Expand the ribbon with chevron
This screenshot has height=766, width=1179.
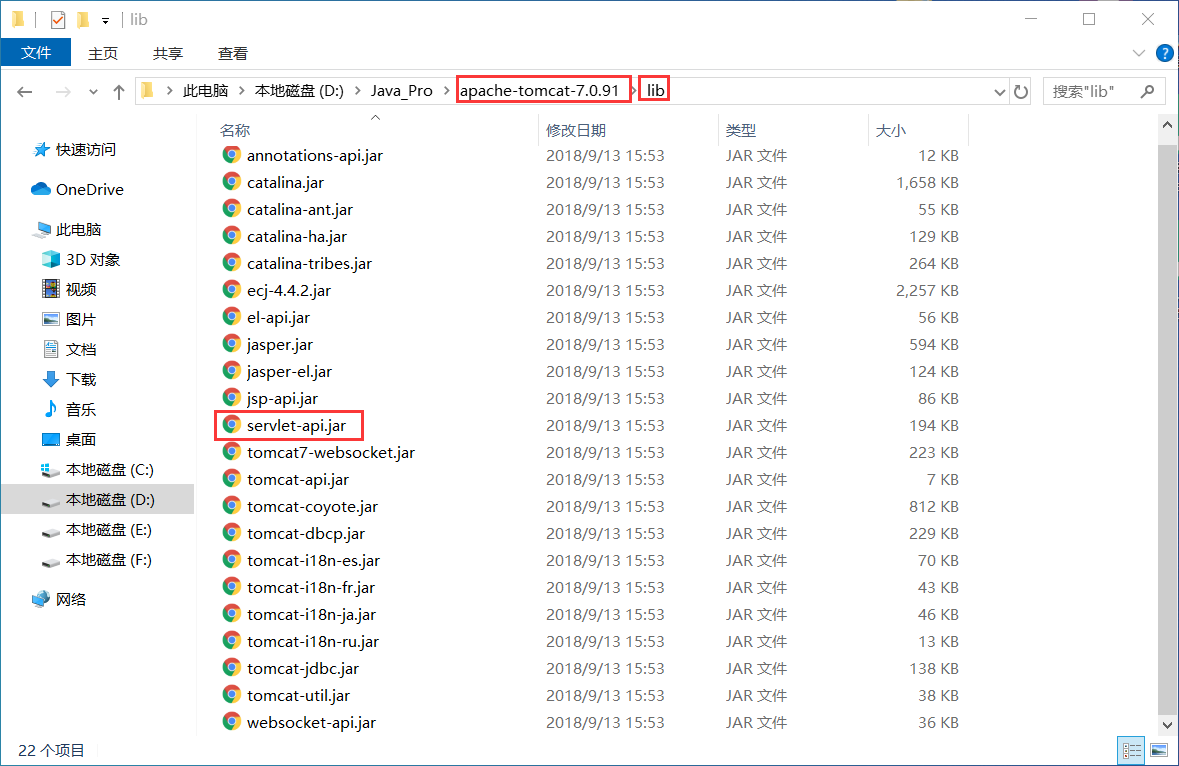point(1138,53)
